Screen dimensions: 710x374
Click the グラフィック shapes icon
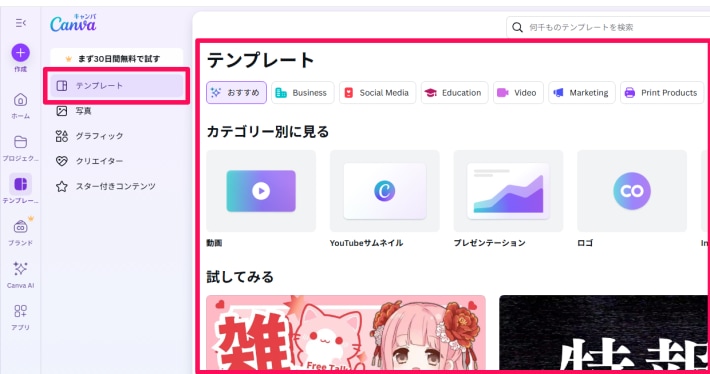tap(62, 136)
